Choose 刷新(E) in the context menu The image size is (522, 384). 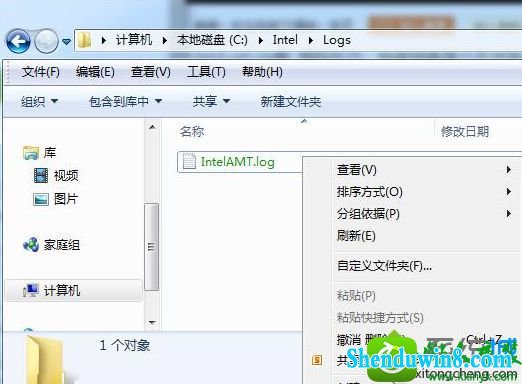click(x=356, y=236)
